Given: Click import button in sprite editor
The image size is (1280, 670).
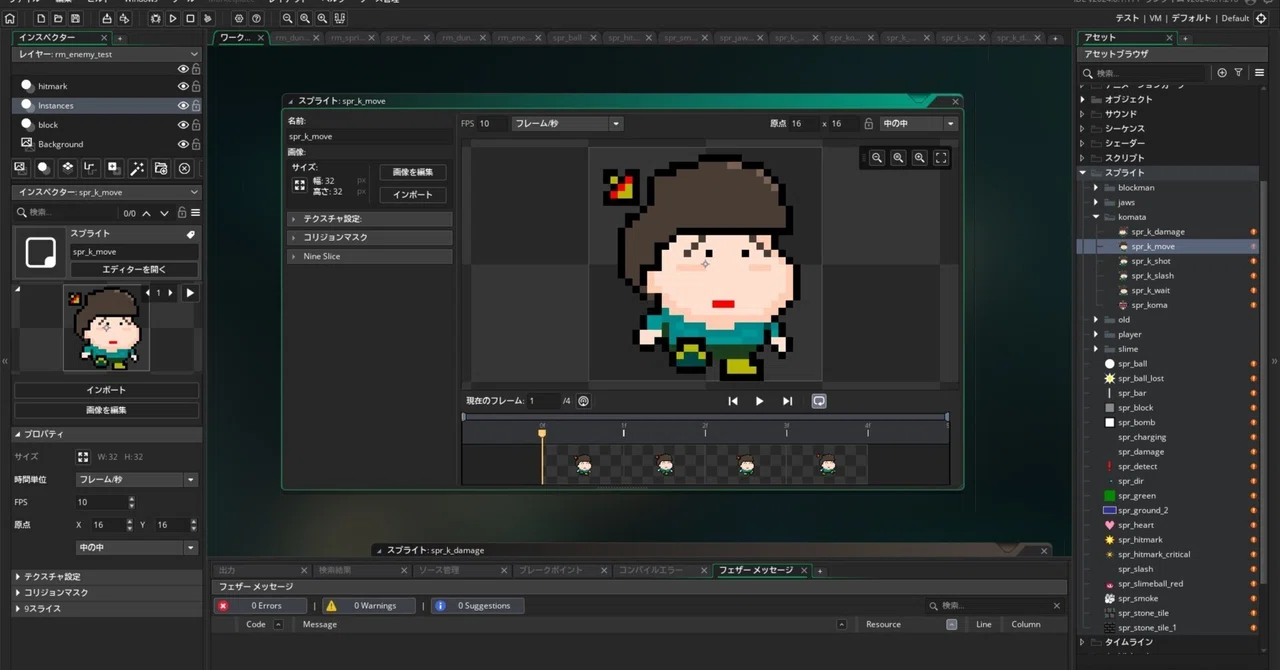Looking at the screenshot, I should [x=413, y=195].
